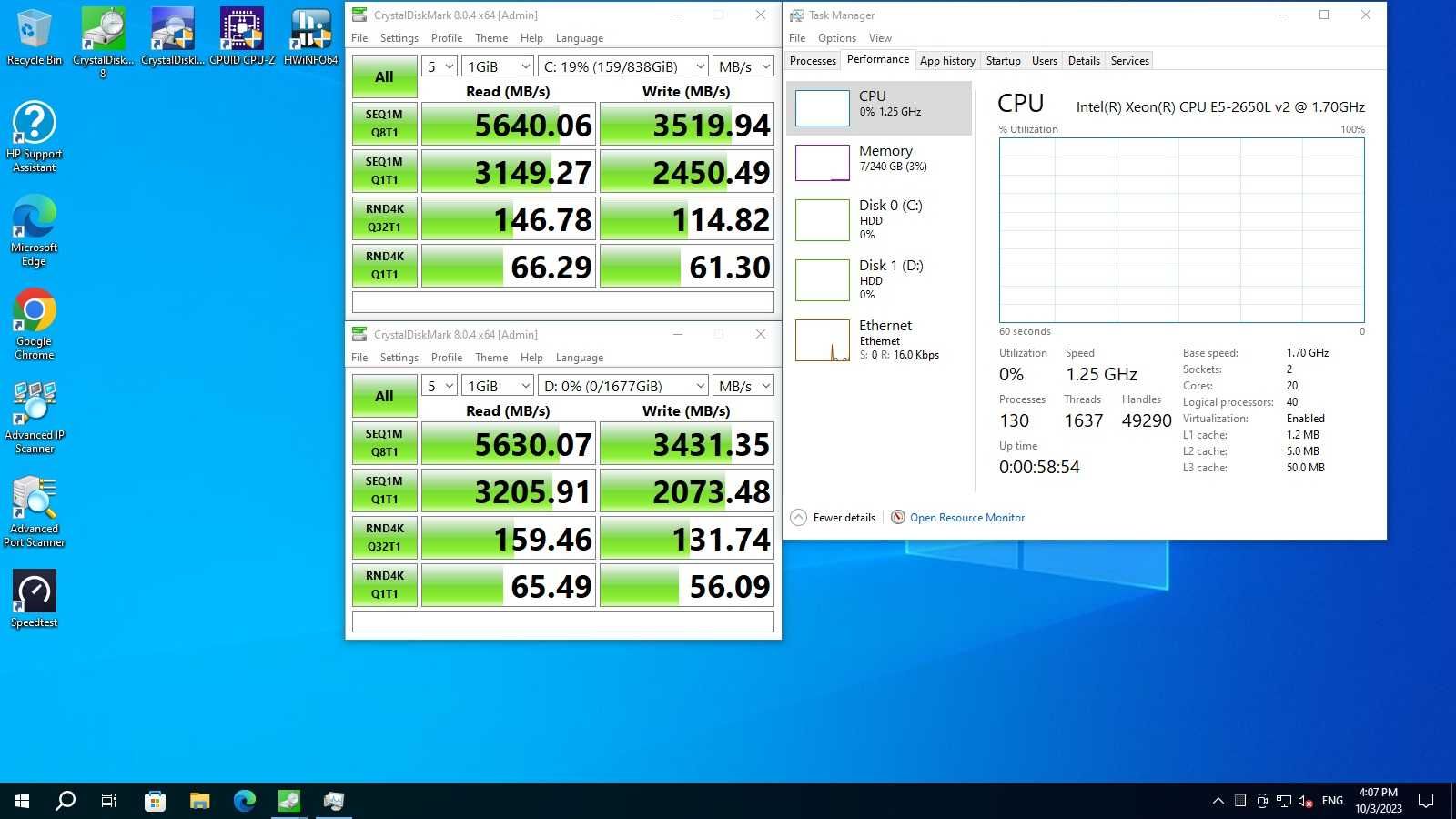Open Edge browser from taskbar
This screenshot has width=1456, height=819.
pyautogui.click(x=244, y=801)
